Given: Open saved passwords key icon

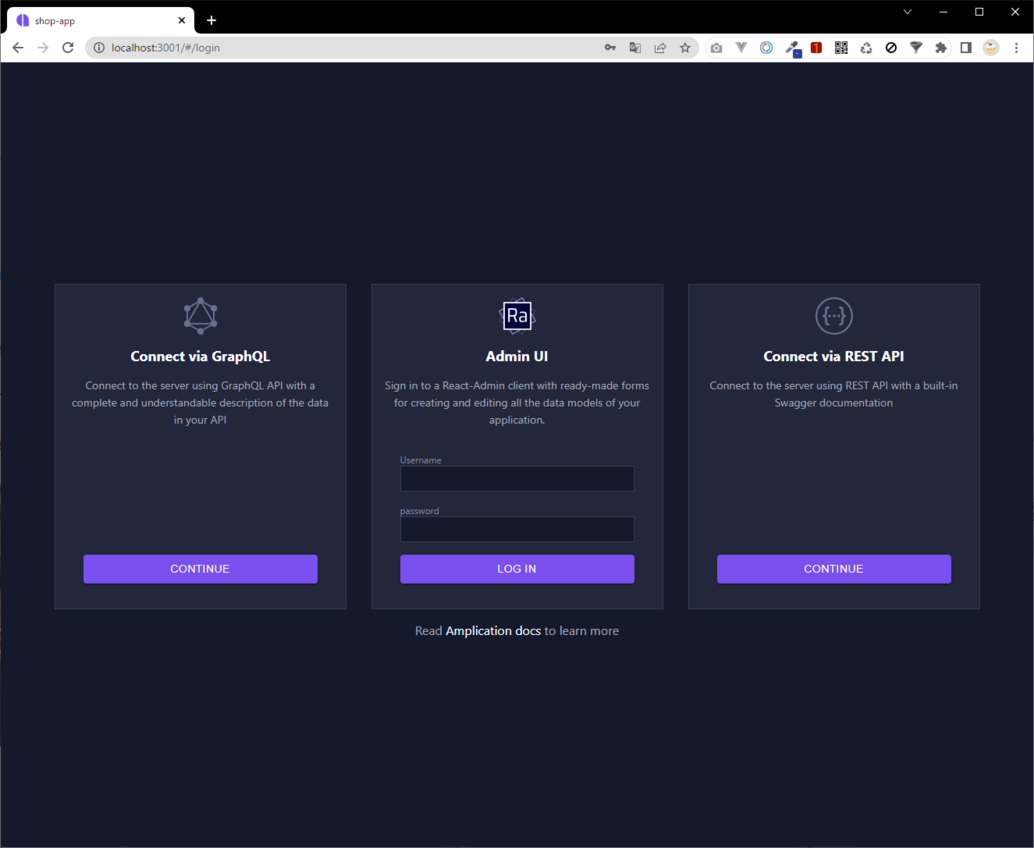Looking at the screenshot, I should point(610,47).
